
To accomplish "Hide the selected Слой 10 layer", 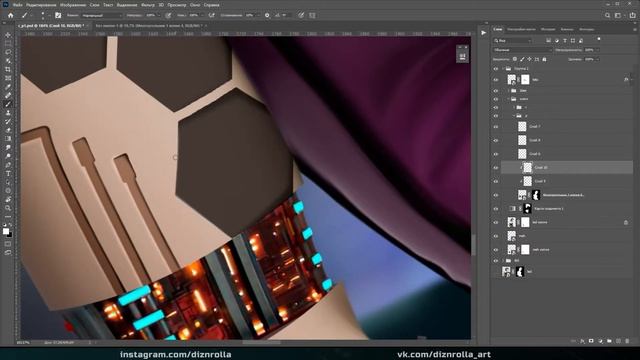I will click(x=496, y=167).
